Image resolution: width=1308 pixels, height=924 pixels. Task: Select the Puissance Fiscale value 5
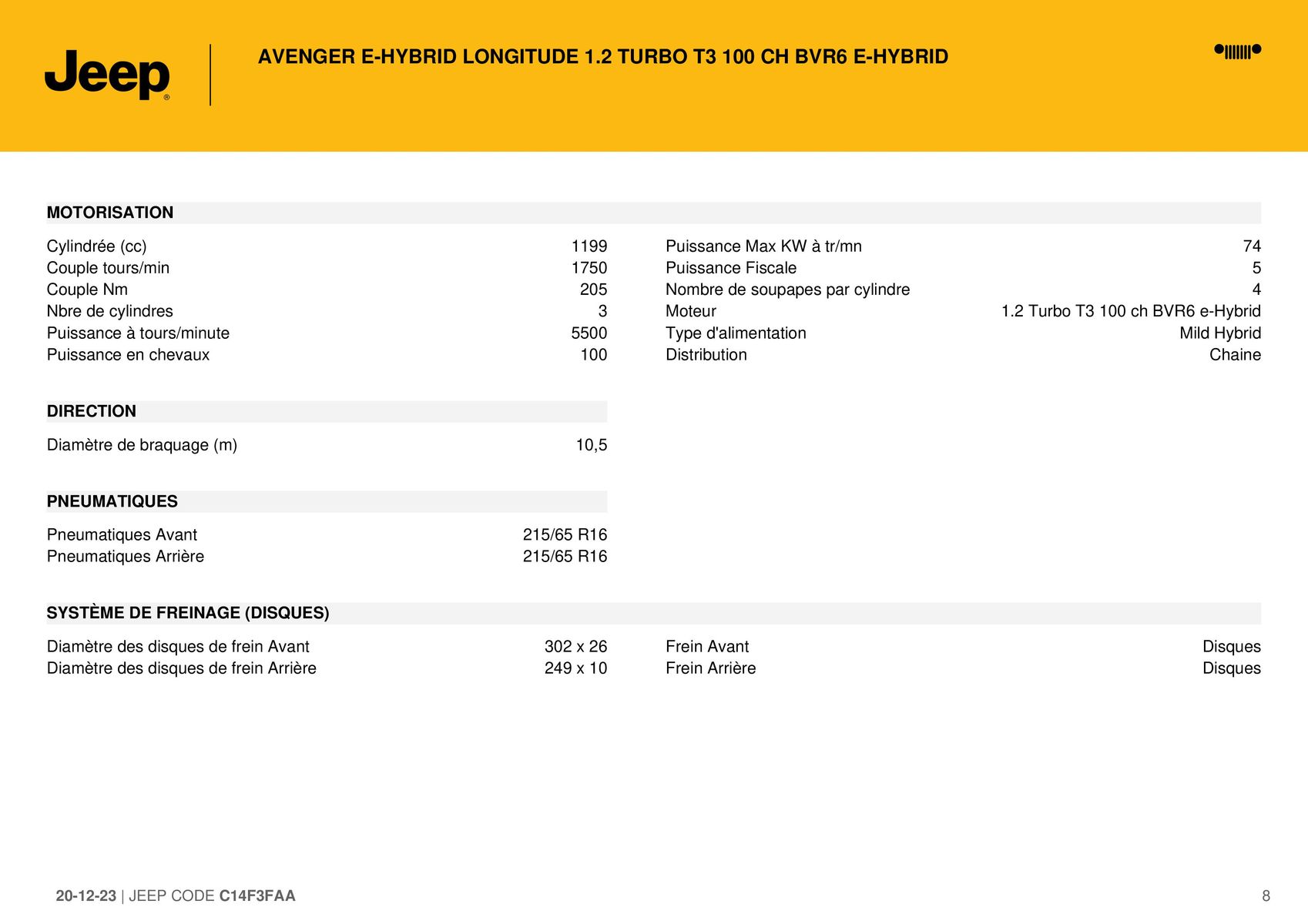[x=1257, y=268]
